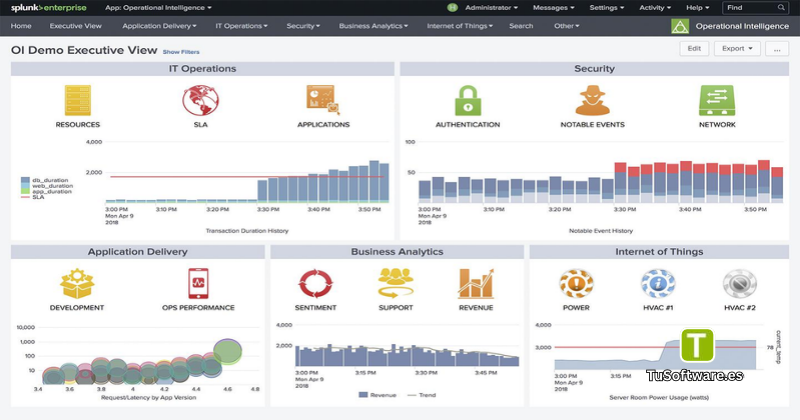This screenshot has height=420, width=800.
Task: Open the Executive View nav item
Action: (x=76, y=26)
